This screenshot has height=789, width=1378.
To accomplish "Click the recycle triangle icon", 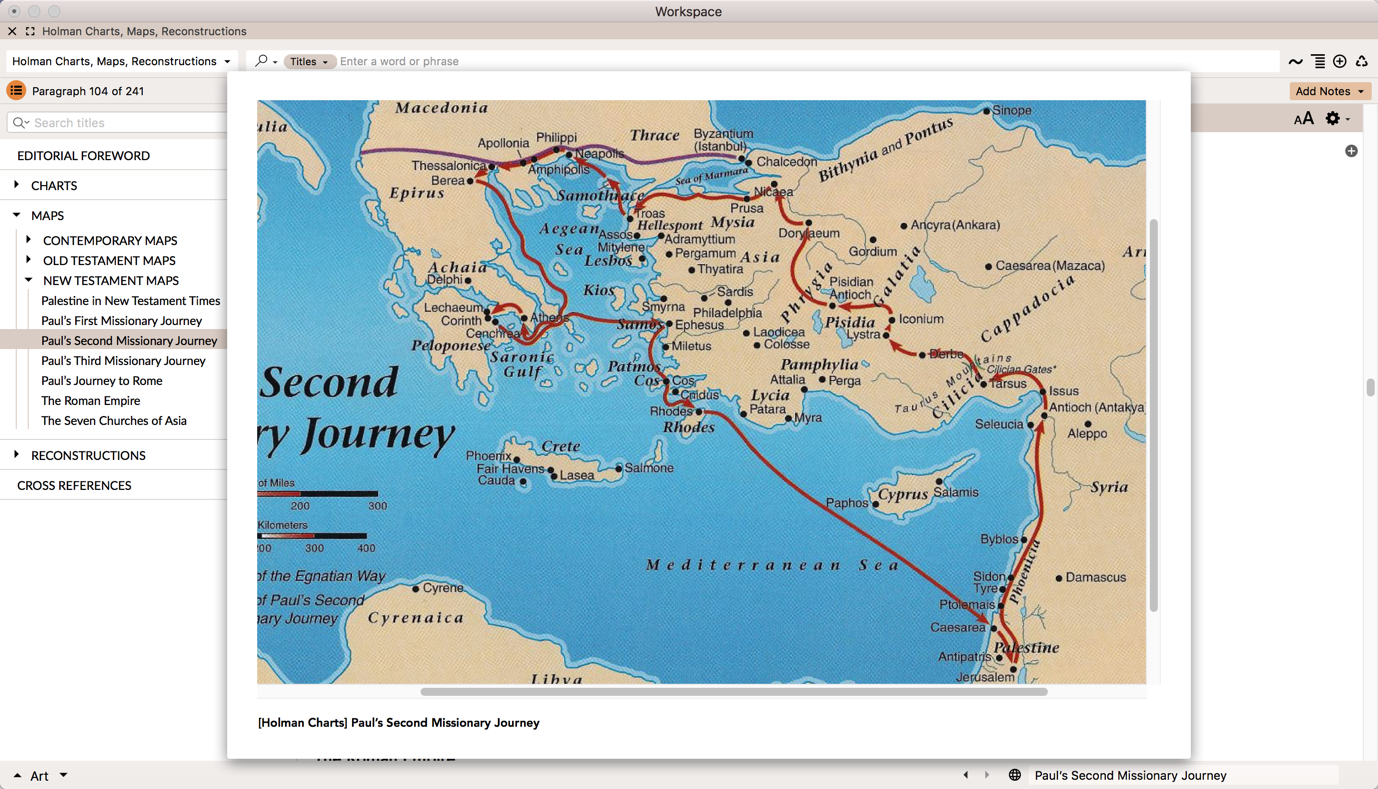I will click(x=1362, y=62).
